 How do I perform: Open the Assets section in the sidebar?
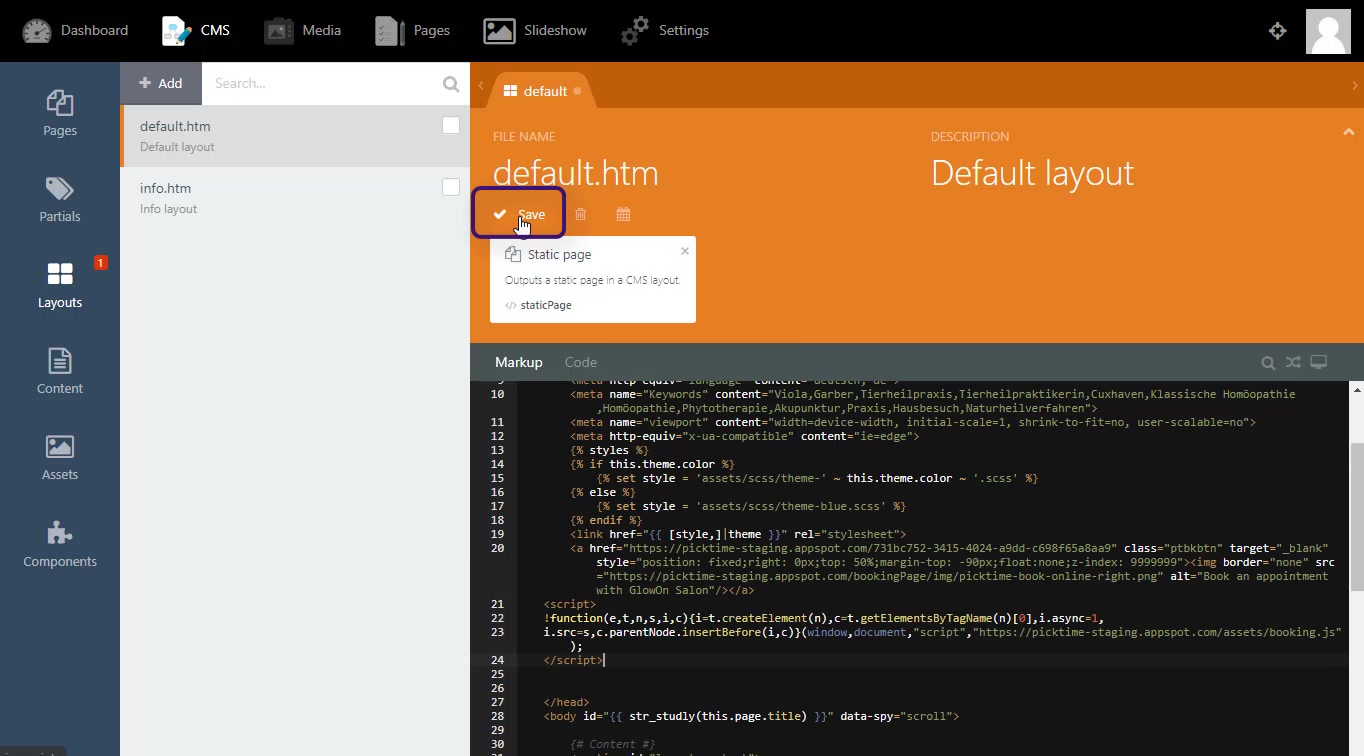click(x=60, y=458)
